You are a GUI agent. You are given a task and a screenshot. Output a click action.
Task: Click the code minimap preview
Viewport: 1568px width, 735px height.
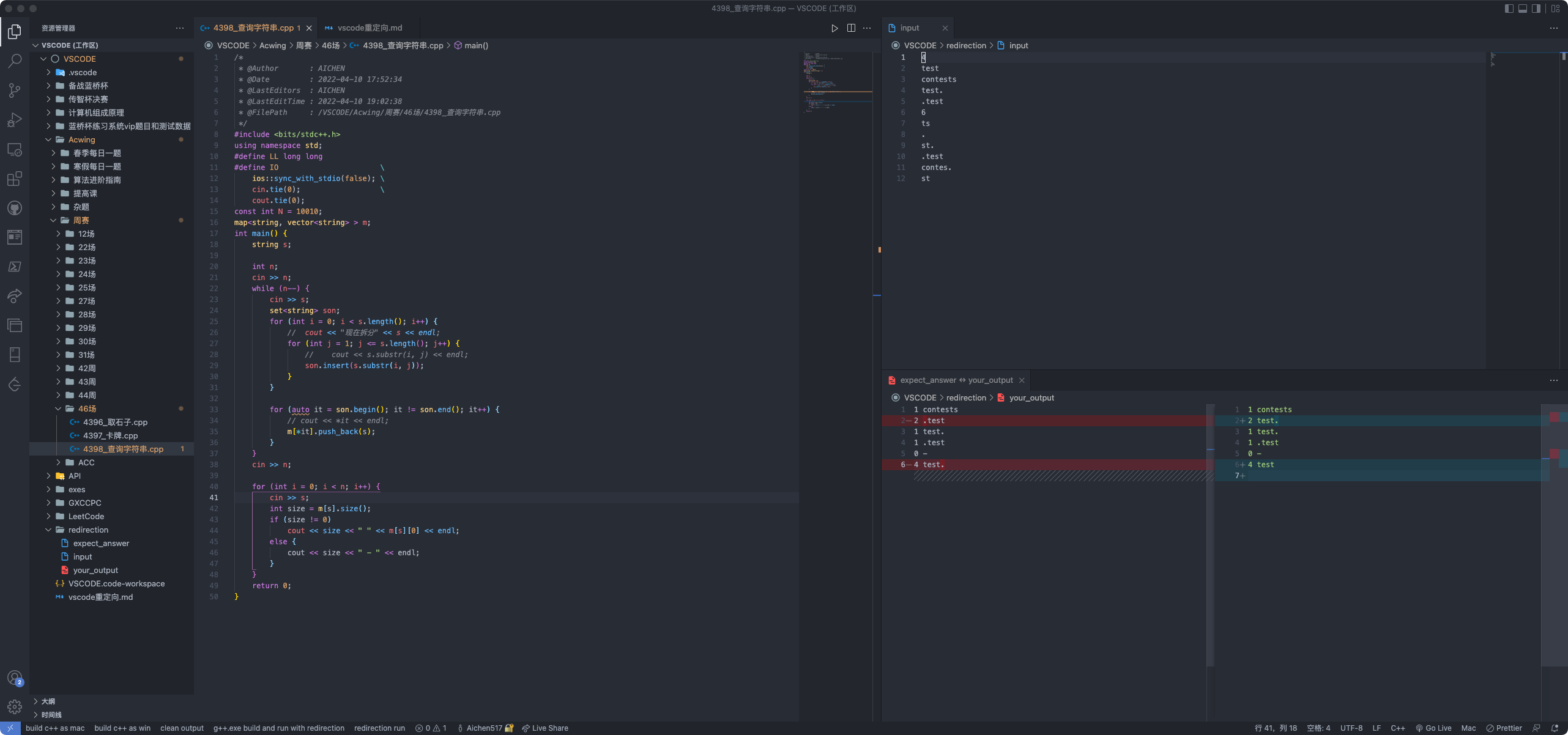pyautogui.click(x=838, y=83)
